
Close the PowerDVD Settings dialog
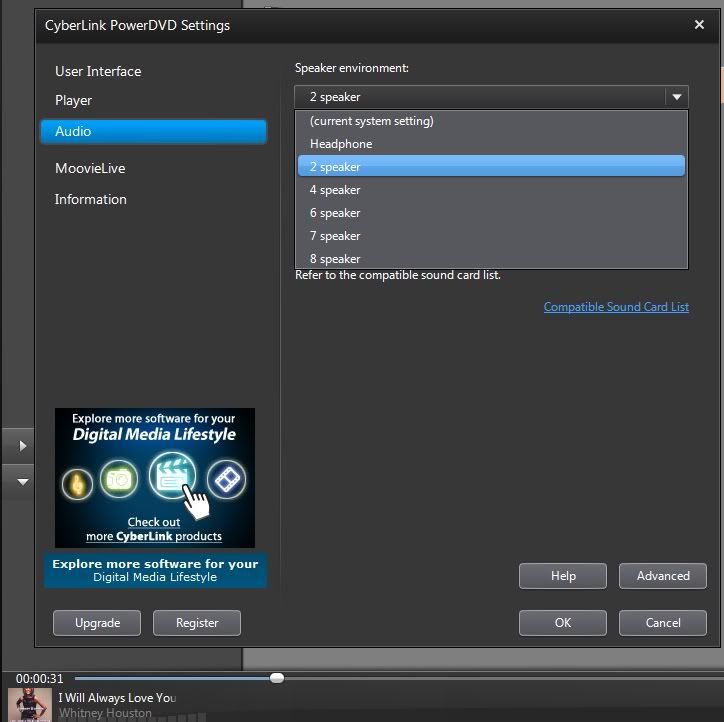click(x=699, y=24)
